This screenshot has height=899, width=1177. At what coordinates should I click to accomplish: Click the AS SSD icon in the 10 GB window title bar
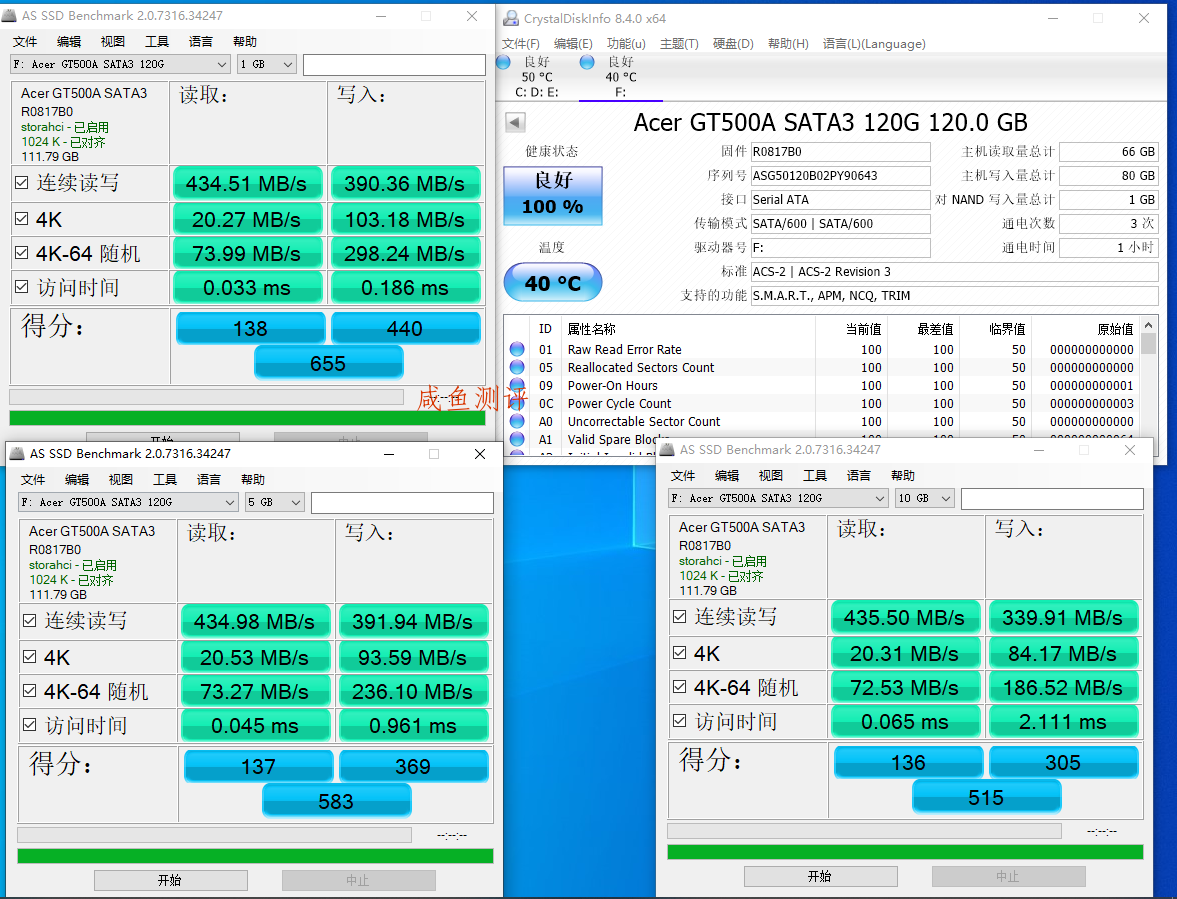(x=667, y=450)
